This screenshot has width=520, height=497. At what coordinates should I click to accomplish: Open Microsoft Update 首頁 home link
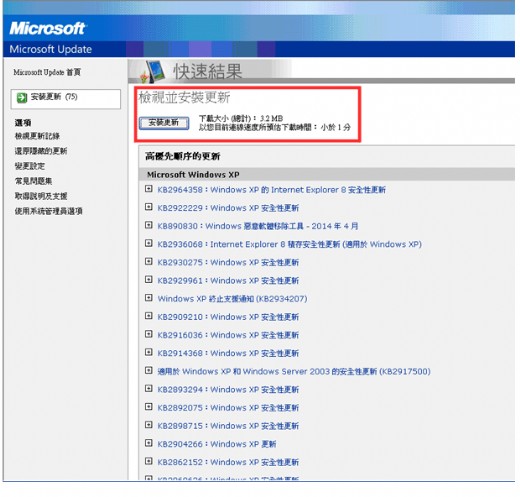[47, 72]
